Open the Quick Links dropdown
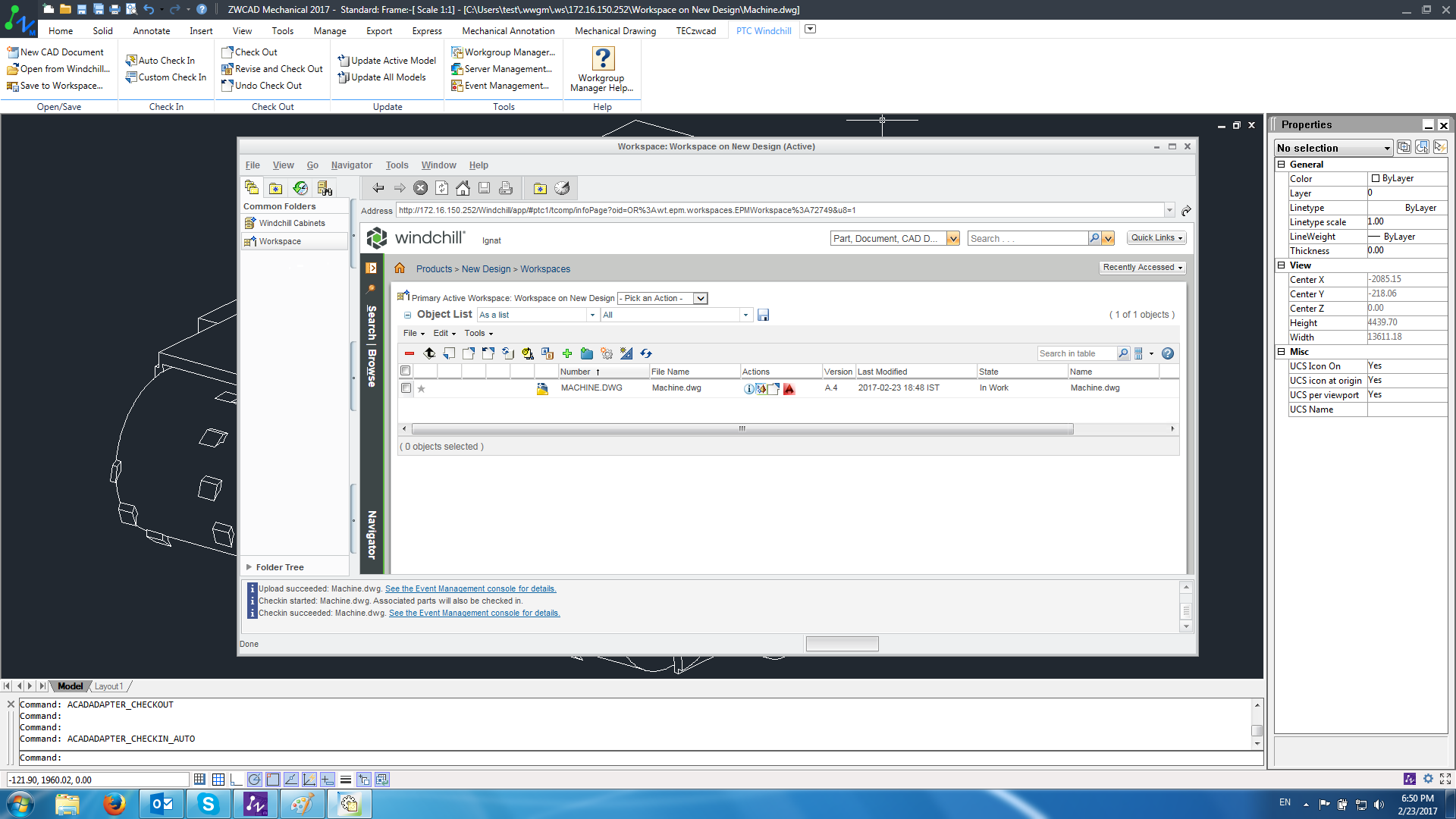 point(1156,237)
